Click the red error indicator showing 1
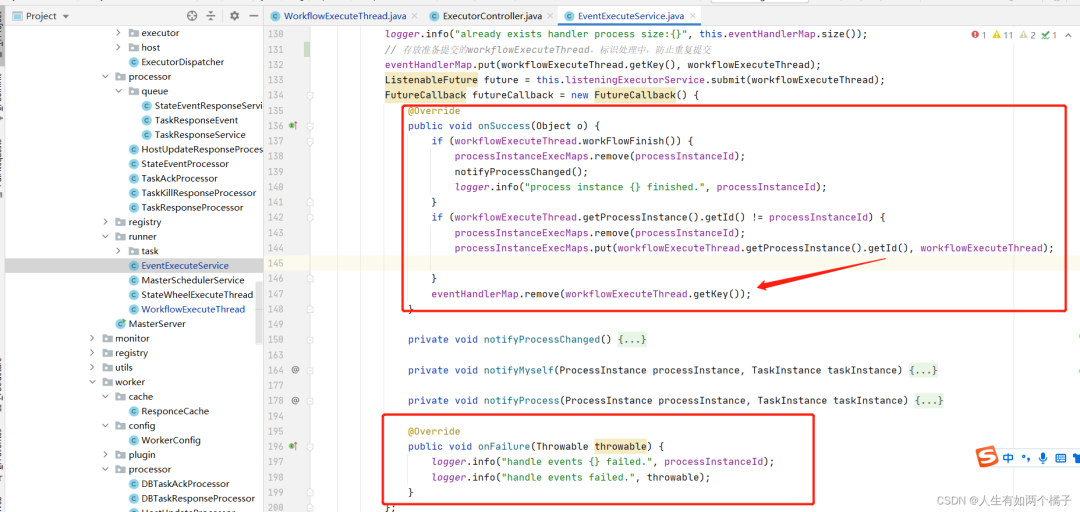The image size is (1080, 512). (979, 35)
